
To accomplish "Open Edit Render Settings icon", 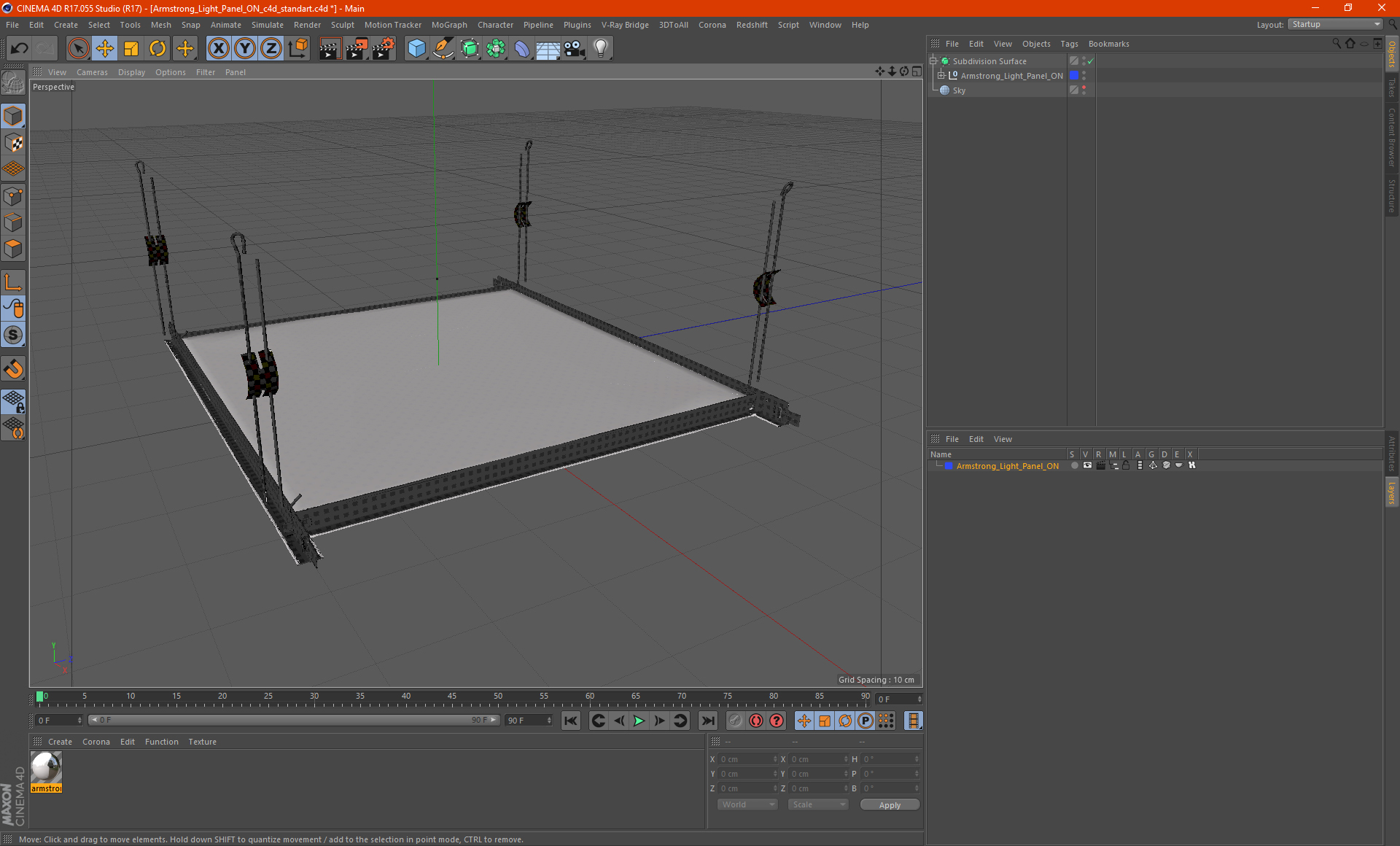I will pos(384,49).
